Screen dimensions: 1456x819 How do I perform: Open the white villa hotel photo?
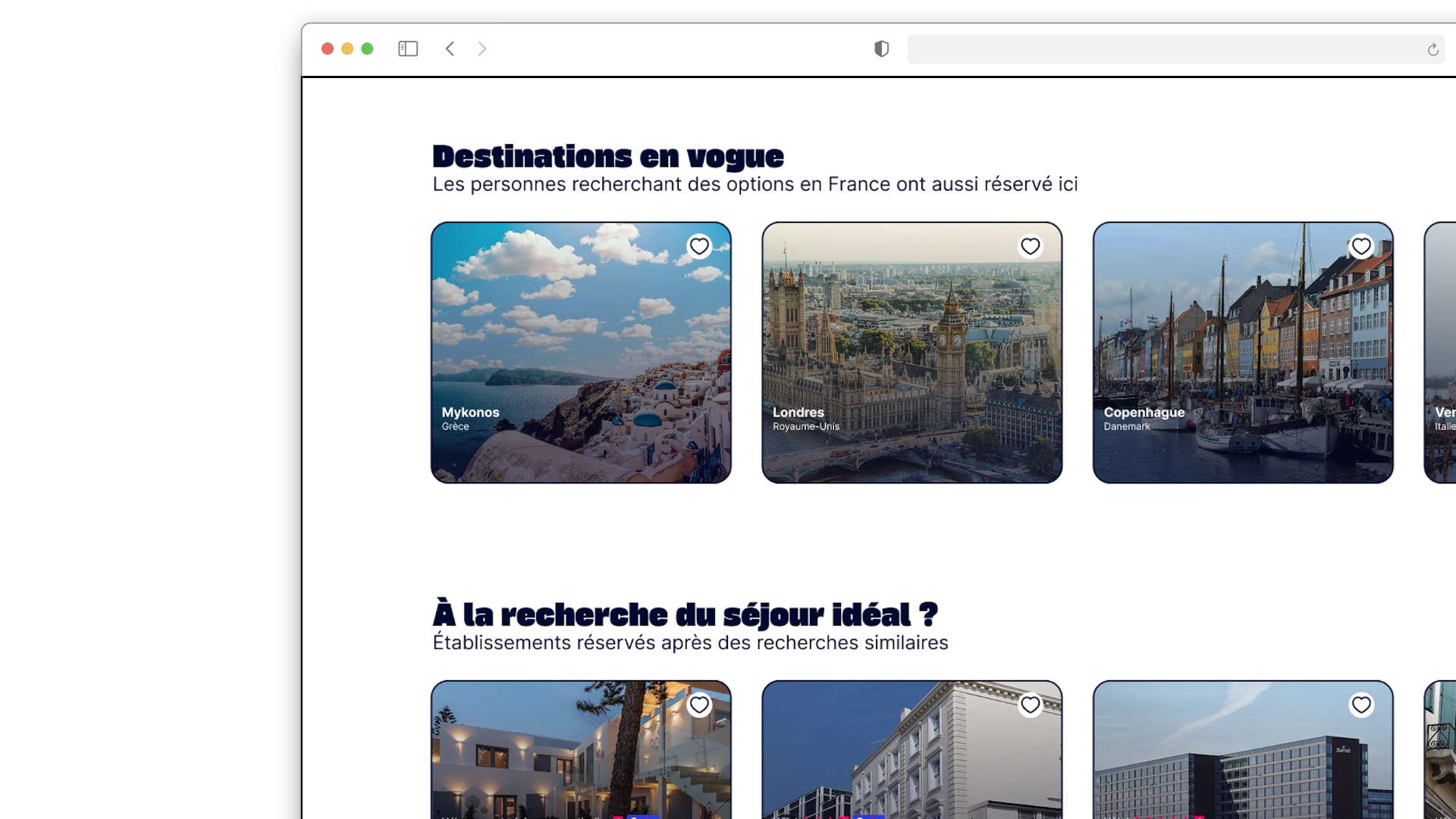(x=581, y=749)
